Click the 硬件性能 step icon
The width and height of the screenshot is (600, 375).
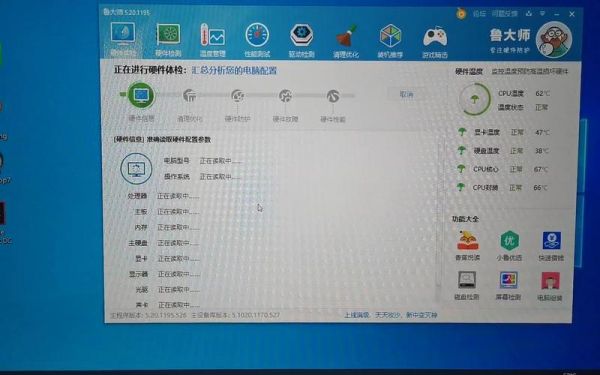pos(333,96)
